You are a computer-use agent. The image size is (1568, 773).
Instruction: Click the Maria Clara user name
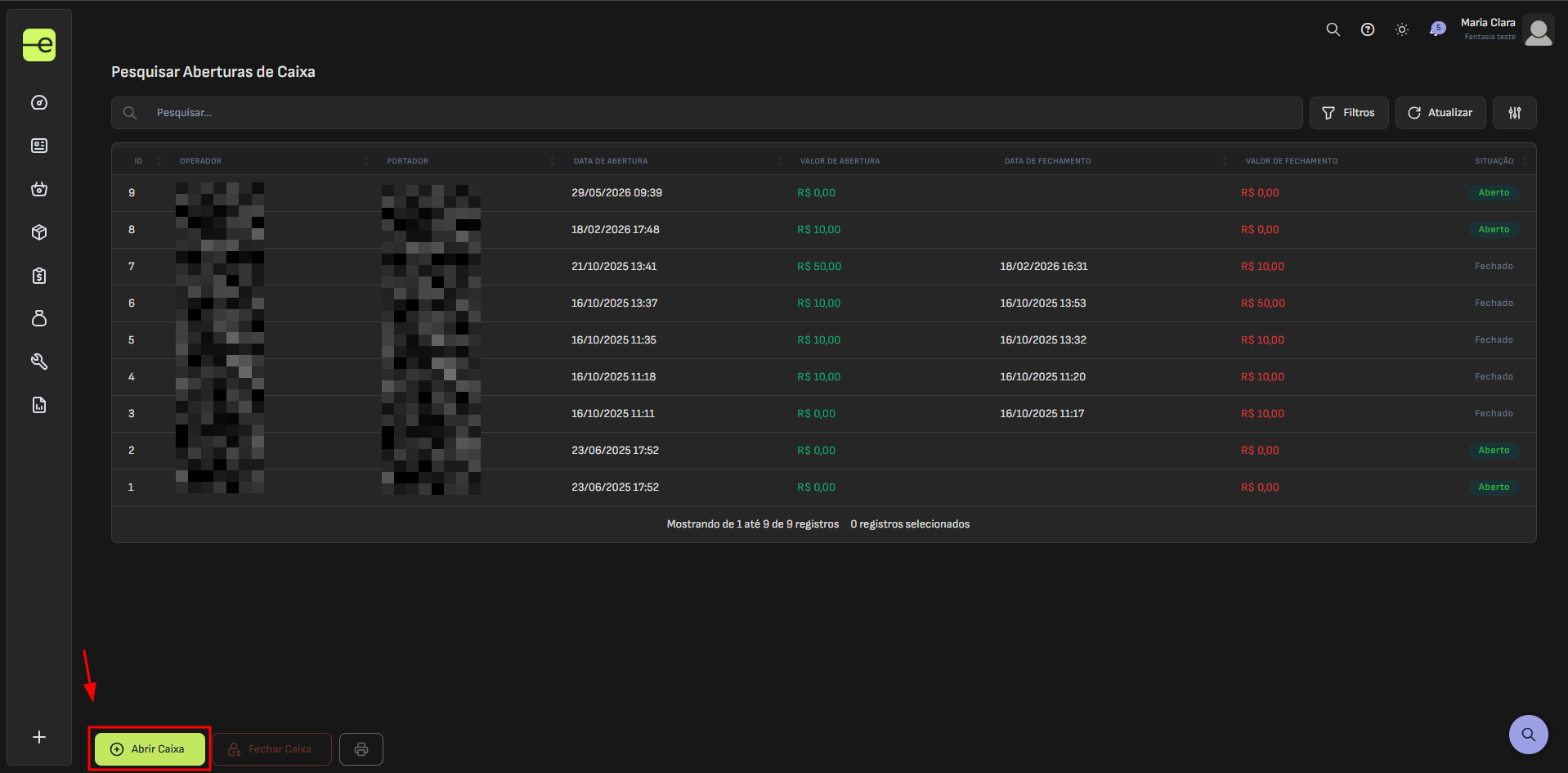(x=1488, y=23)
